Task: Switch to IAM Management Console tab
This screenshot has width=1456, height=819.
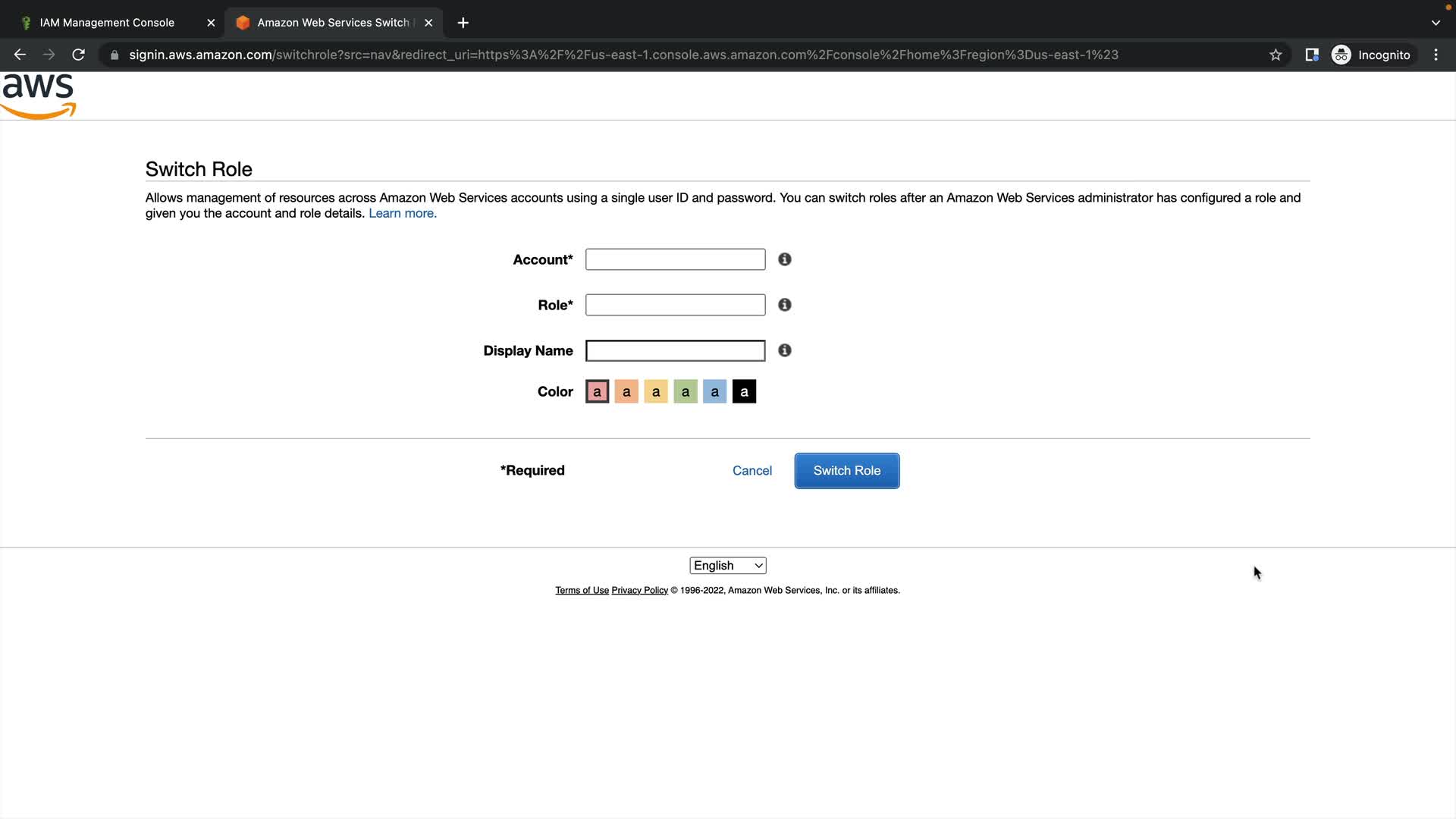Action: tap(107, 23)
